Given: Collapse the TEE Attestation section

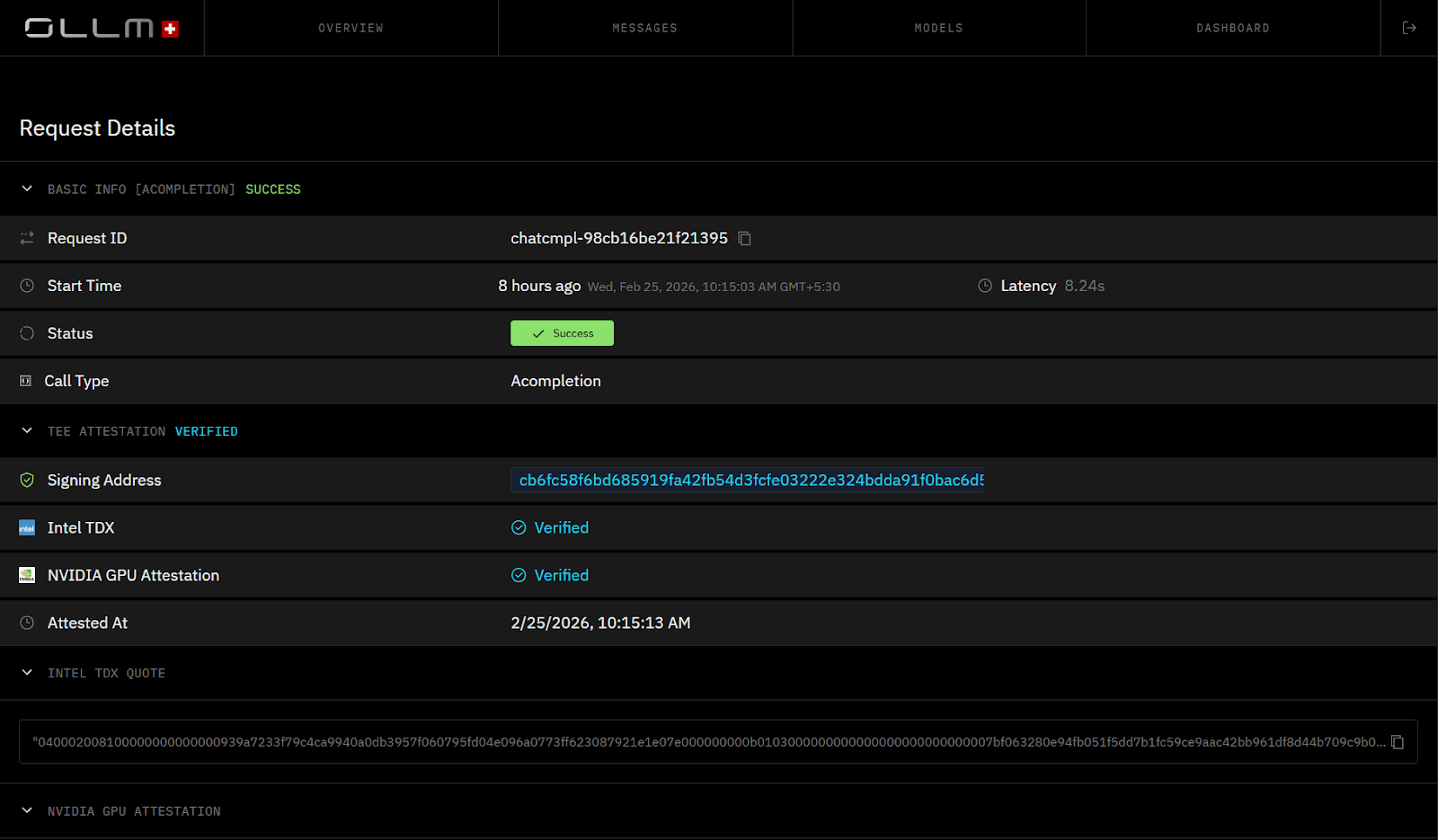Looking at the screenshot, I should (x=27, y=431).
